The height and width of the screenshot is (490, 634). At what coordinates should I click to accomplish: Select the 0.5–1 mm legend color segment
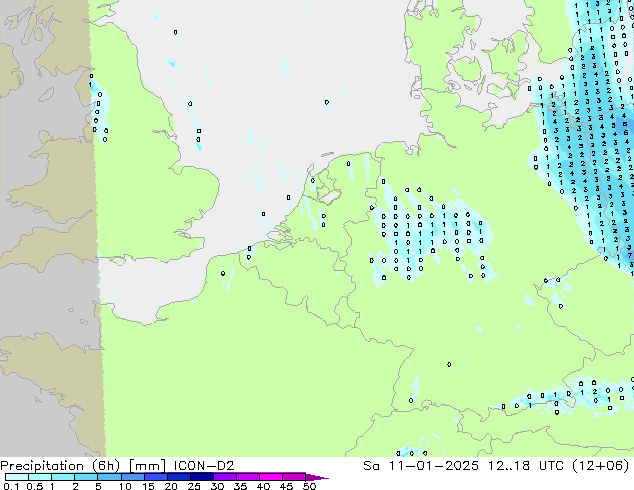click(40, 477)
